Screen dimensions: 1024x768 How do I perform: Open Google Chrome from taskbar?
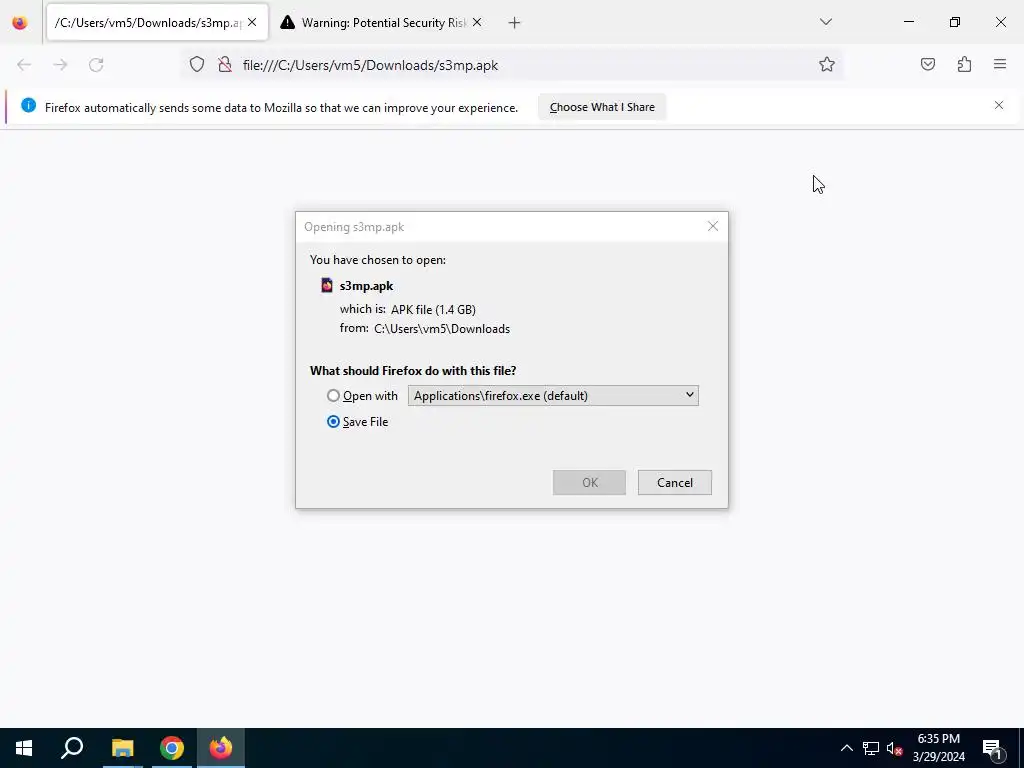pos(172,748)
